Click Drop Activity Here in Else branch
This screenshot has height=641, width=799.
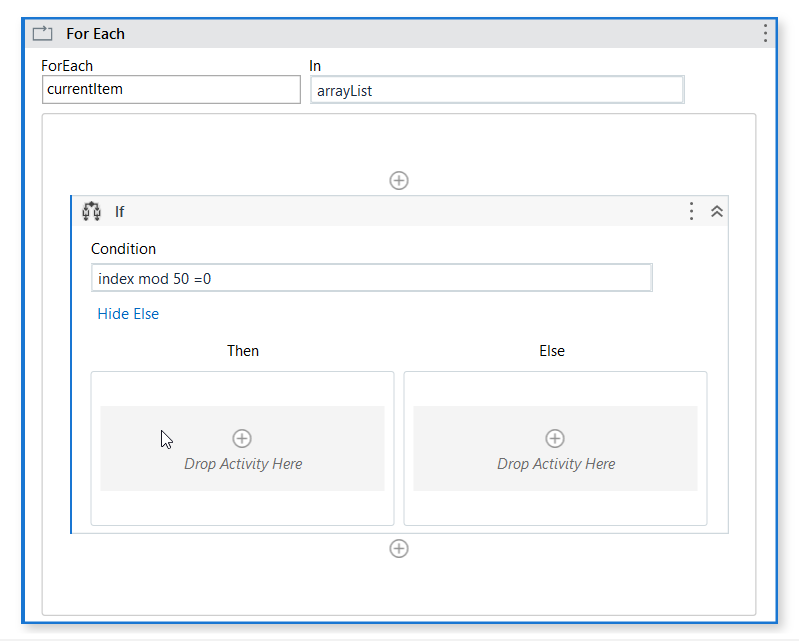point(556,464)
